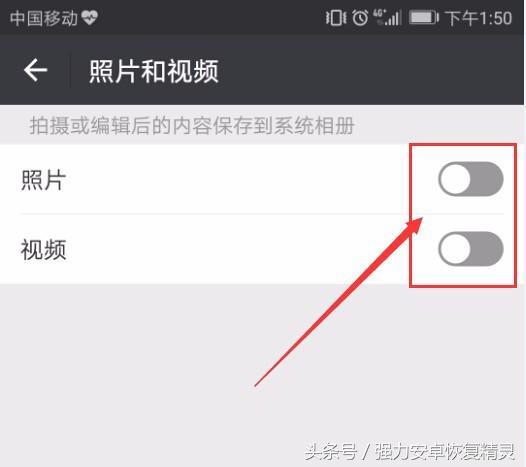
Task: Select the 照片 row label
Action: click(x=43, y=180)
